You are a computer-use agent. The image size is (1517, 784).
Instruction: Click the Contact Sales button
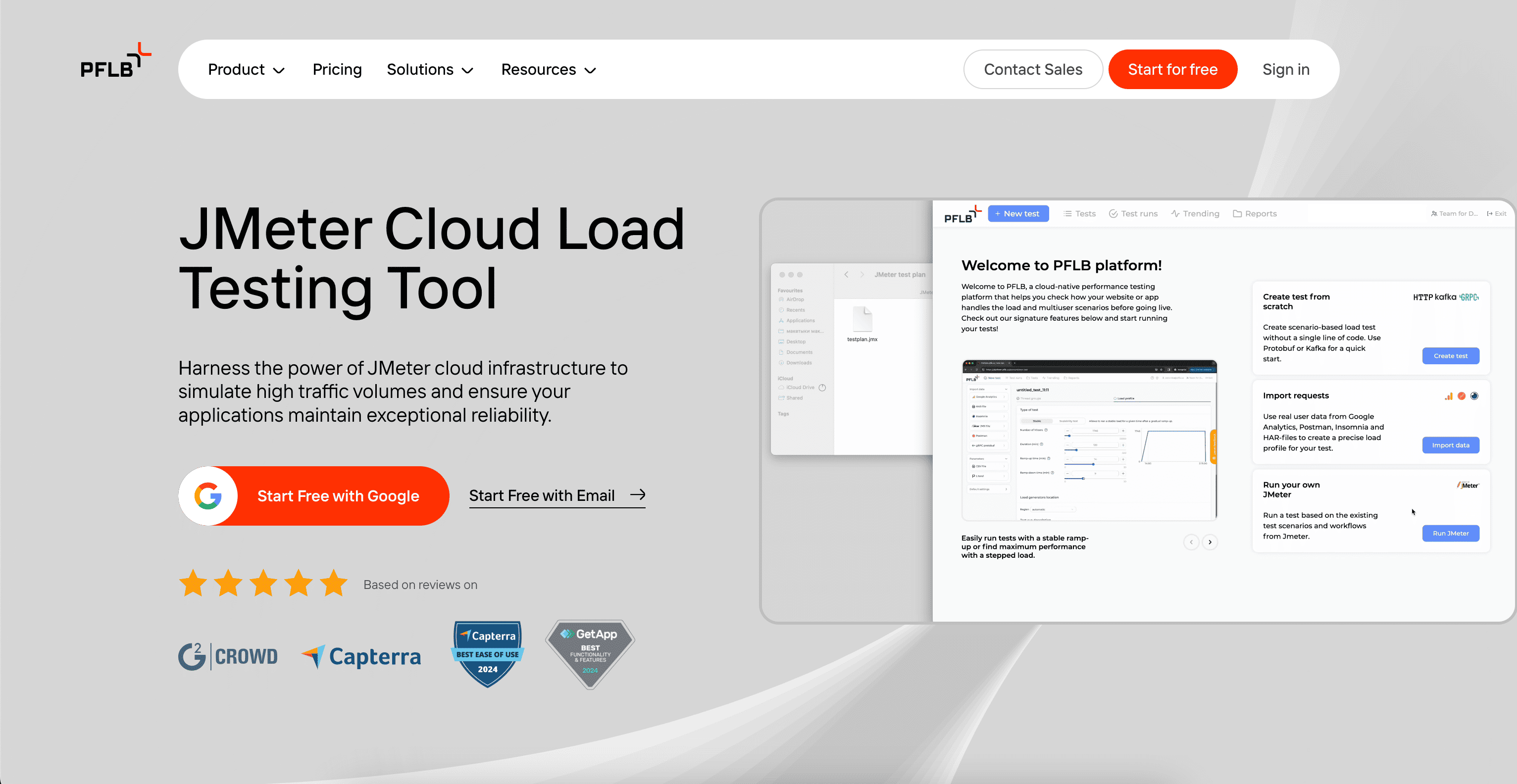click(x=1033, y=69)
